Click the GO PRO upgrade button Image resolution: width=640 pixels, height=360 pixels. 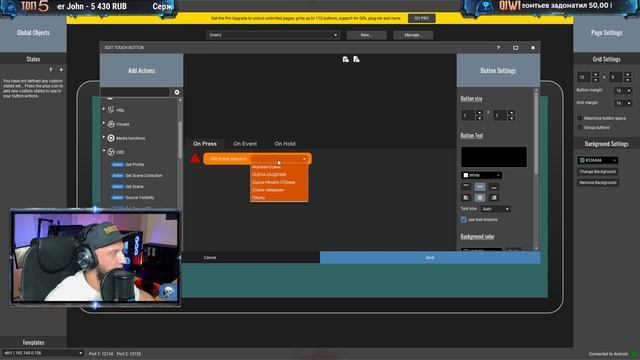coord(422,18)
